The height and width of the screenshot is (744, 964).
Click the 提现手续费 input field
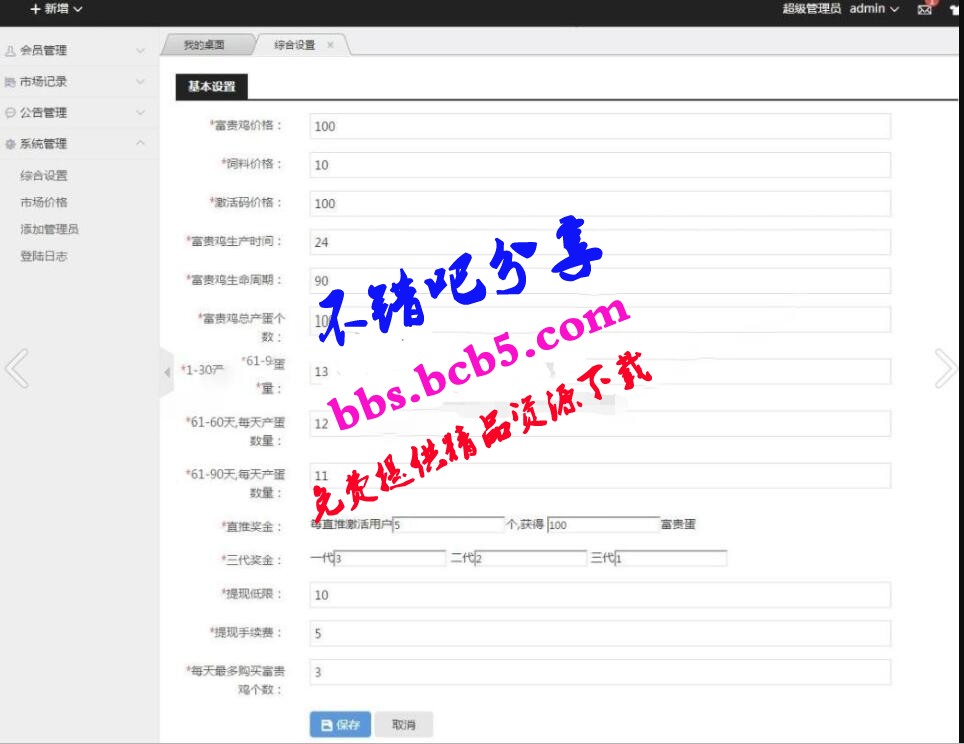(600, 633)
